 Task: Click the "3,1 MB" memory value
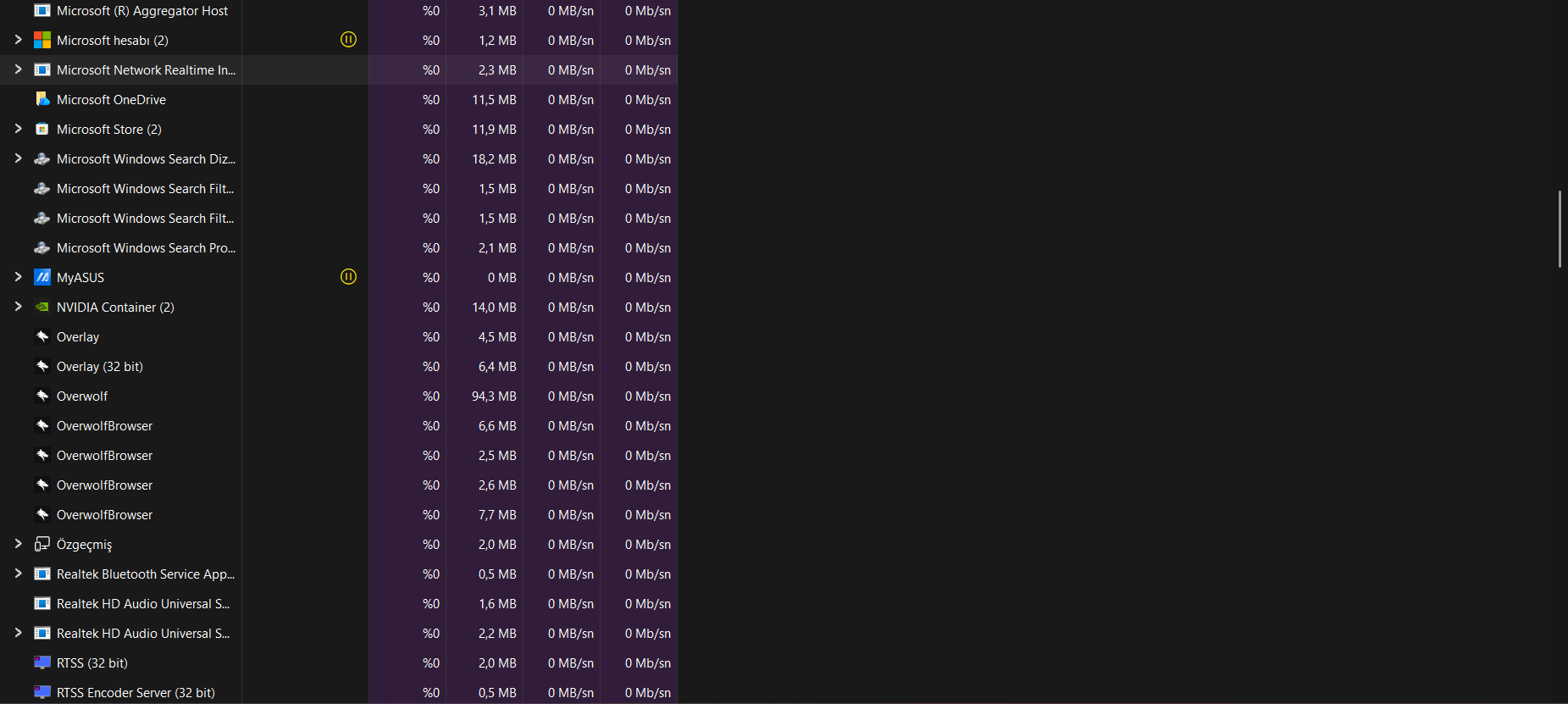click(497, 11)
